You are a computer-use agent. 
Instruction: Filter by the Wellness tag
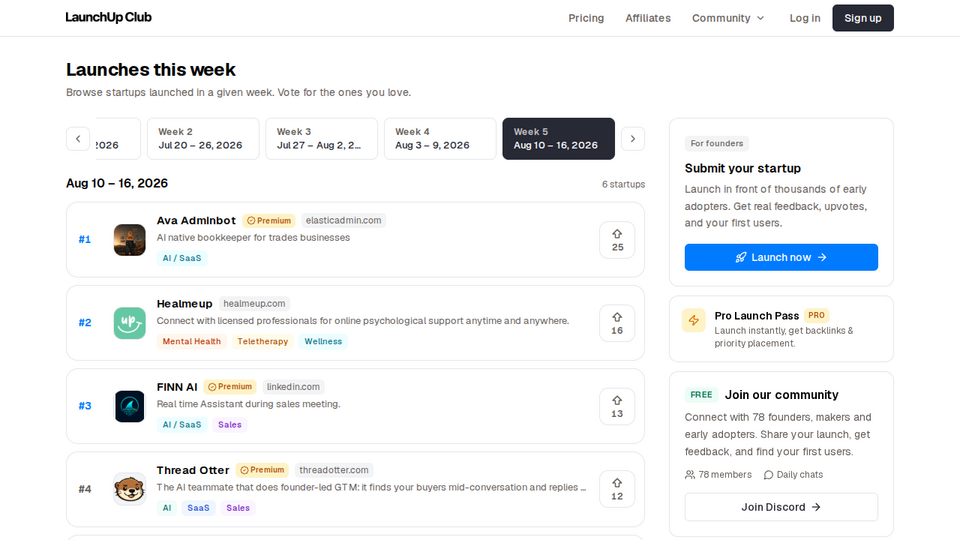tap(323, 342)
